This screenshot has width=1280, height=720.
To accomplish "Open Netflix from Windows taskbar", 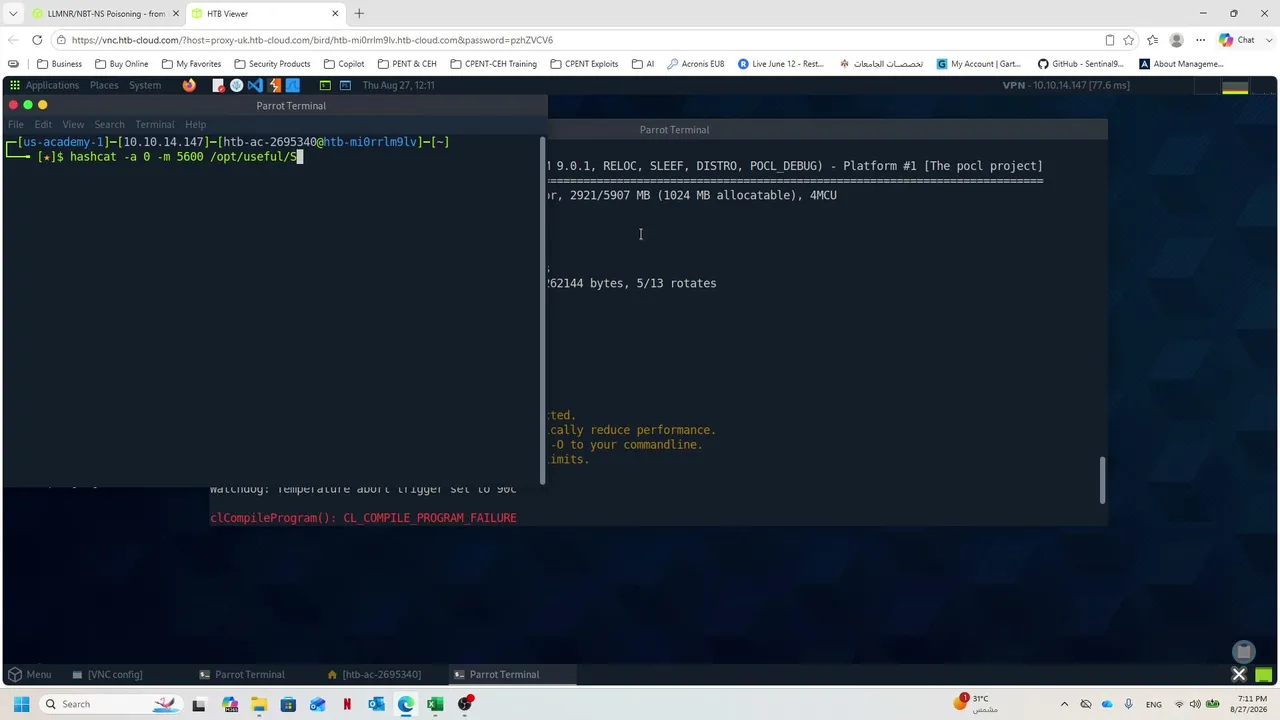I will click(347, 704).
